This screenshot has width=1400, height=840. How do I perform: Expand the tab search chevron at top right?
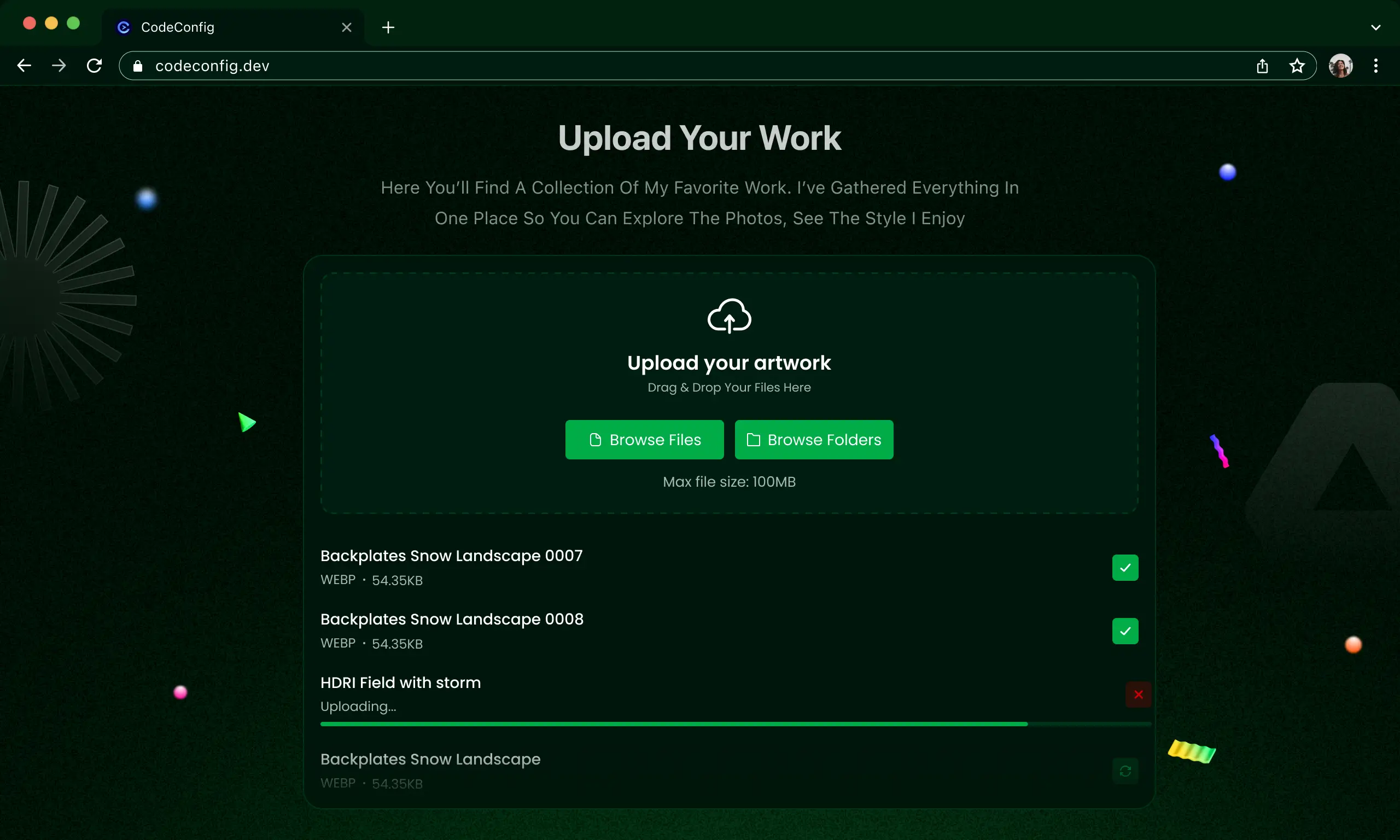tap(1376, 27)
